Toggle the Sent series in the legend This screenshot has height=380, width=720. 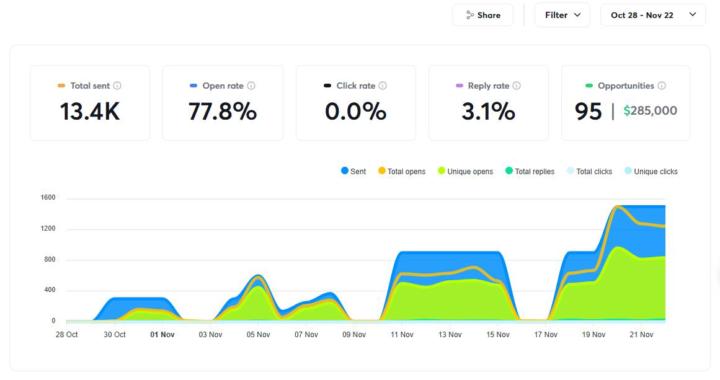353,171
